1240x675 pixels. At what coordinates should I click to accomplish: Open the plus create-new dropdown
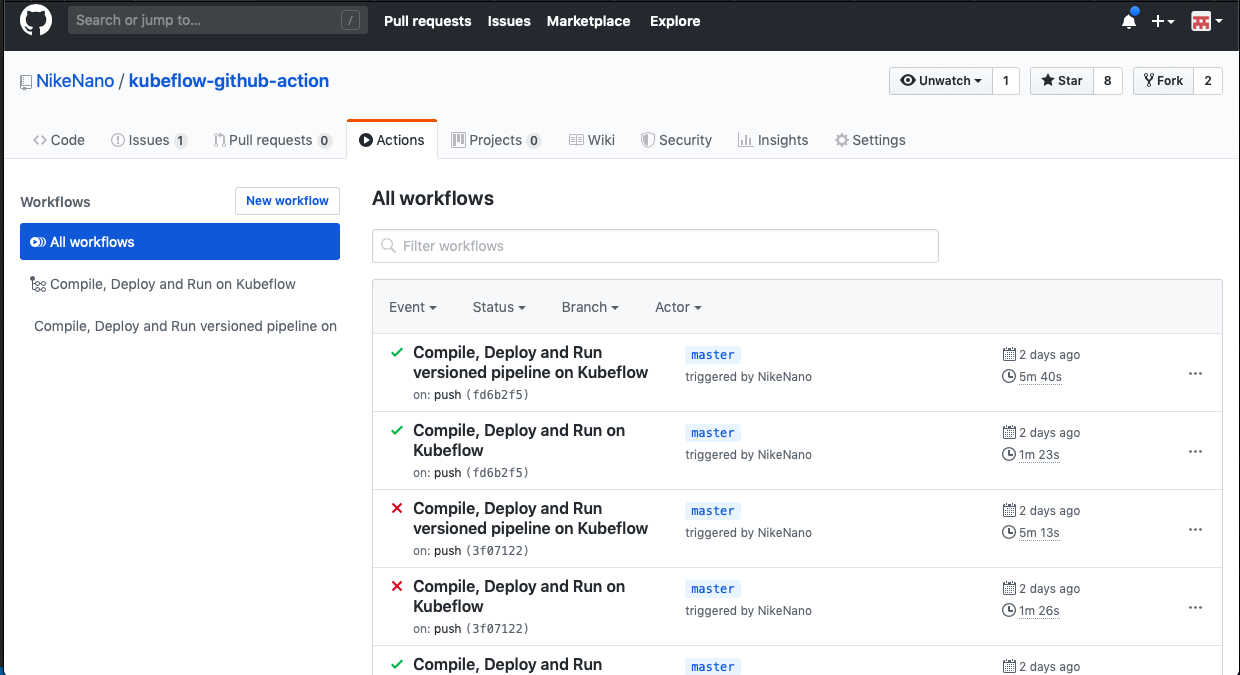1163,21
